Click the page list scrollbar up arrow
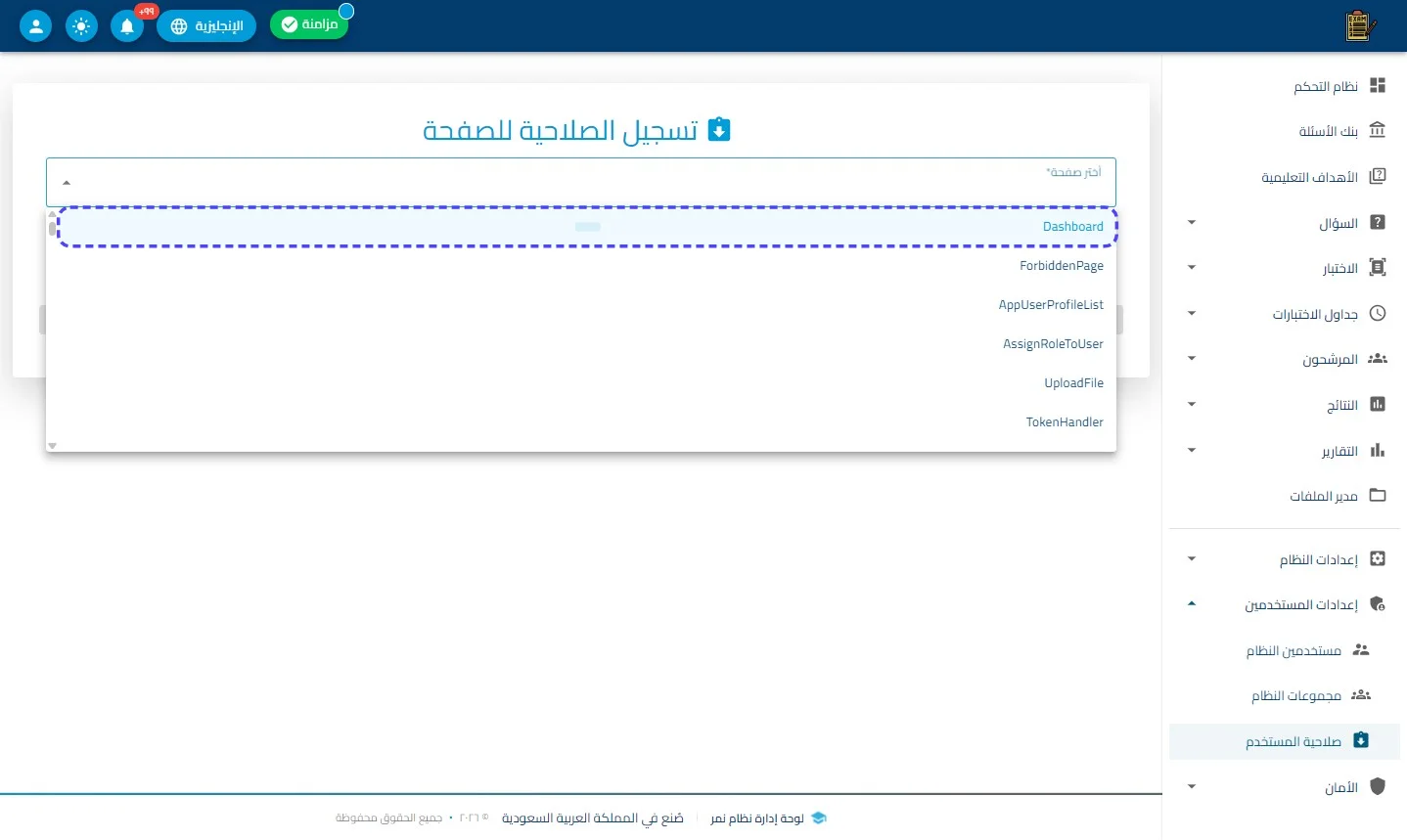1407x840 pixels. click(52, 214)
